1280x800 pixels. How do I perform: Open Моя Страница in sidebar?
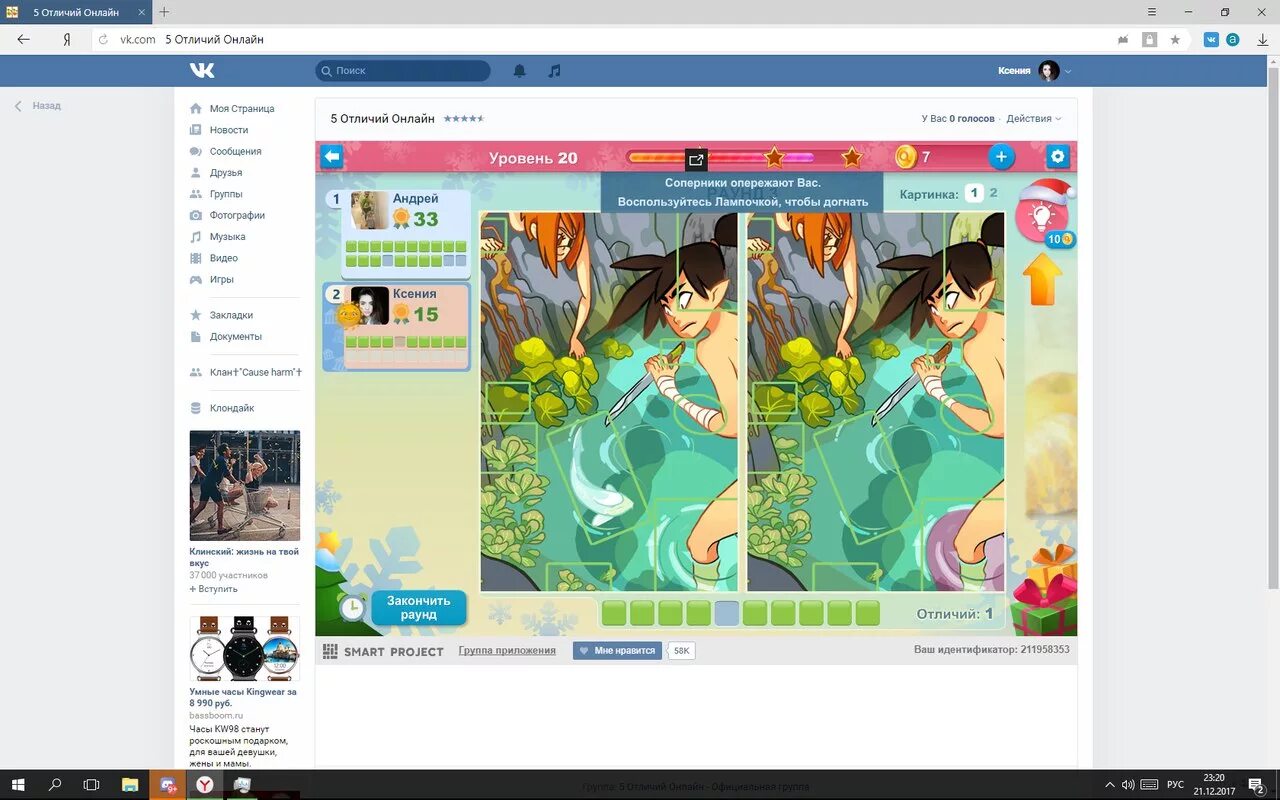click(x=242, y=109)
